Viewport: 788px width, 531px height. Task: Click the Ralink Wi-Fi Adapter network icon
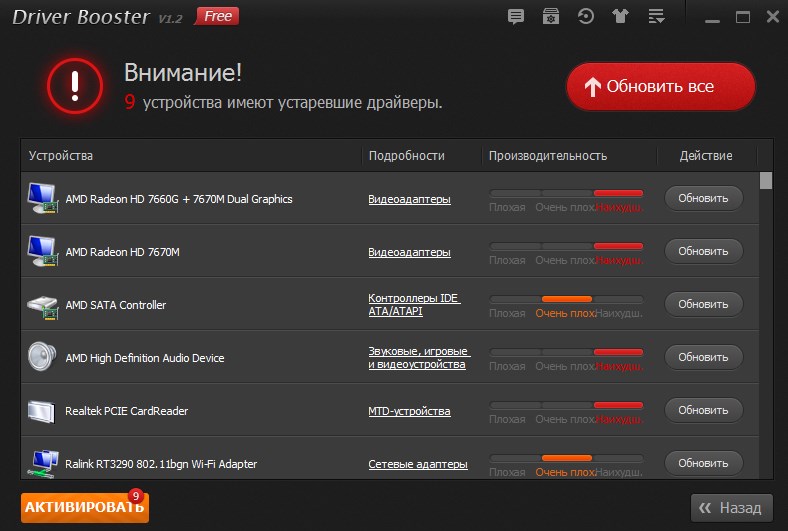(x=42, y=463)
